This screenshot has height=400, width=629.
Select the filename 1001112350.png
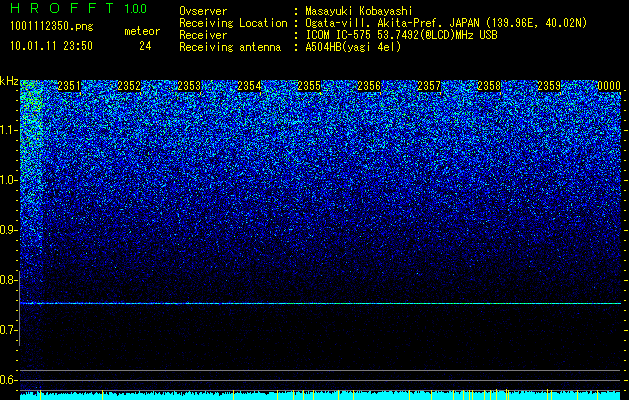click(52, 26)
